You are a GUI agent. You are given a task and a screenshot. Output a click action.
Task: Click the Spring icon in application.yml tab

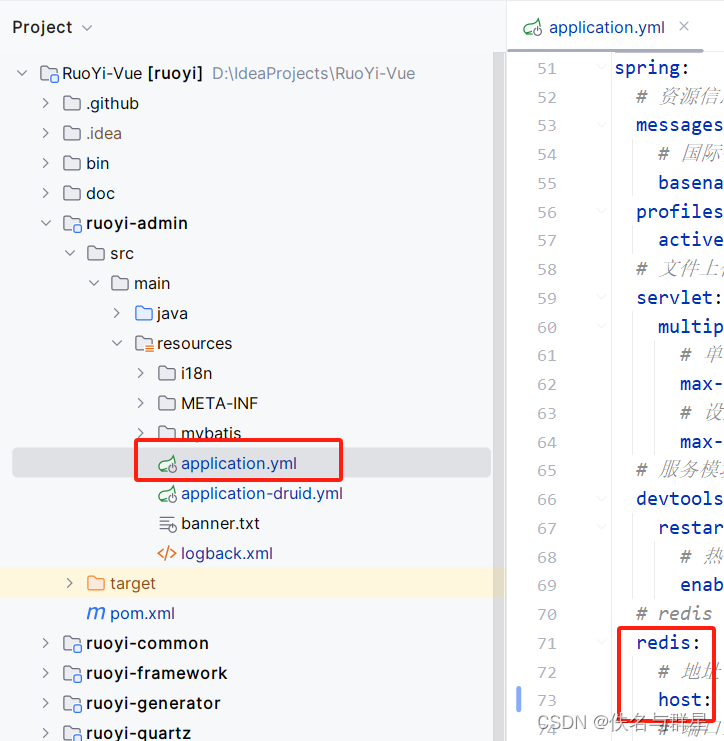pos(532,27)
